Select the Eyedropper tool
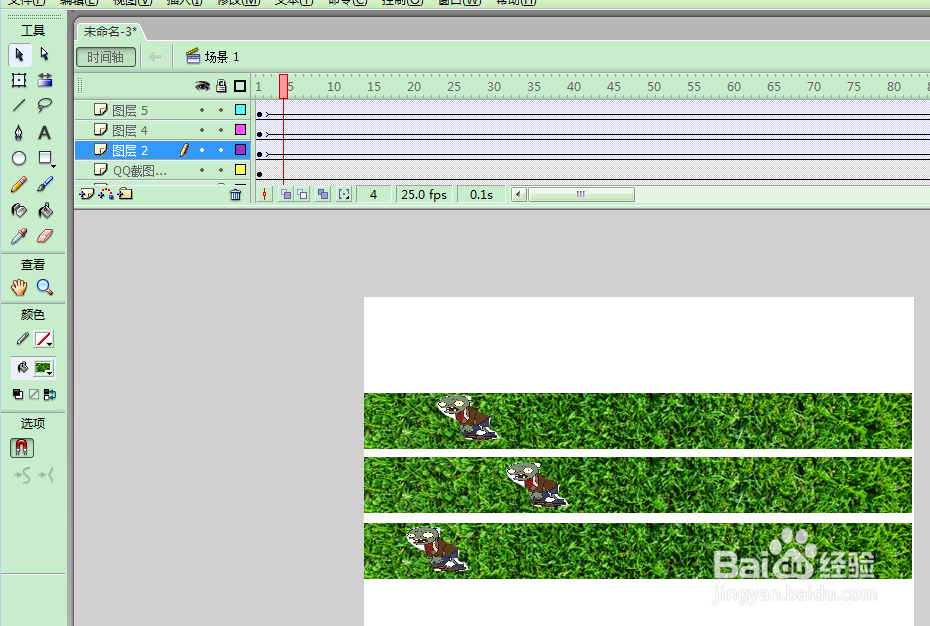 [x=19, y=237]
